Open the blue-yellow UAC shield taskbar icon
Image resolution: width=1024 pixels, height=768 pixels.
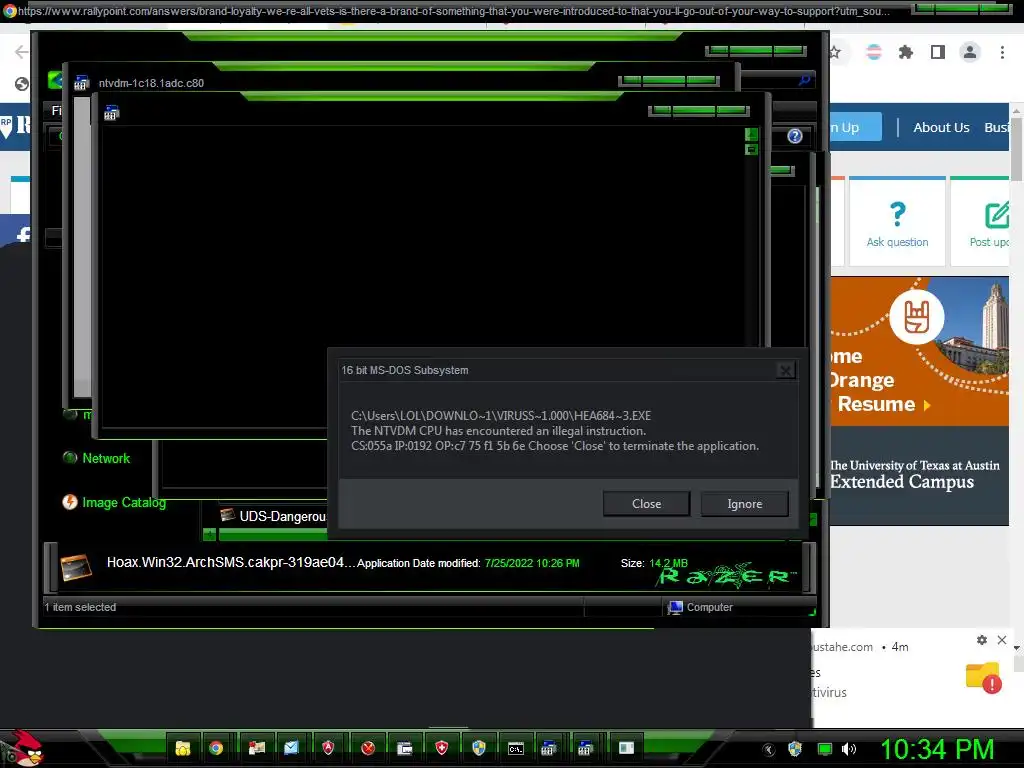pos(479,748)
